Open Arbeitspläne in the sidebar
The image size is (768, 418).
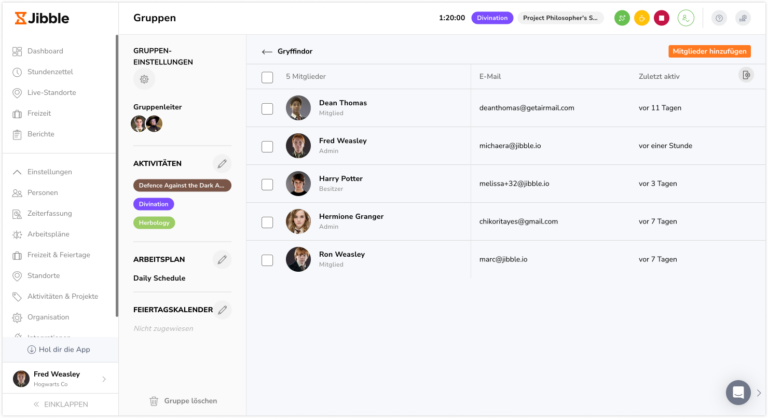(x=48, y=234)
